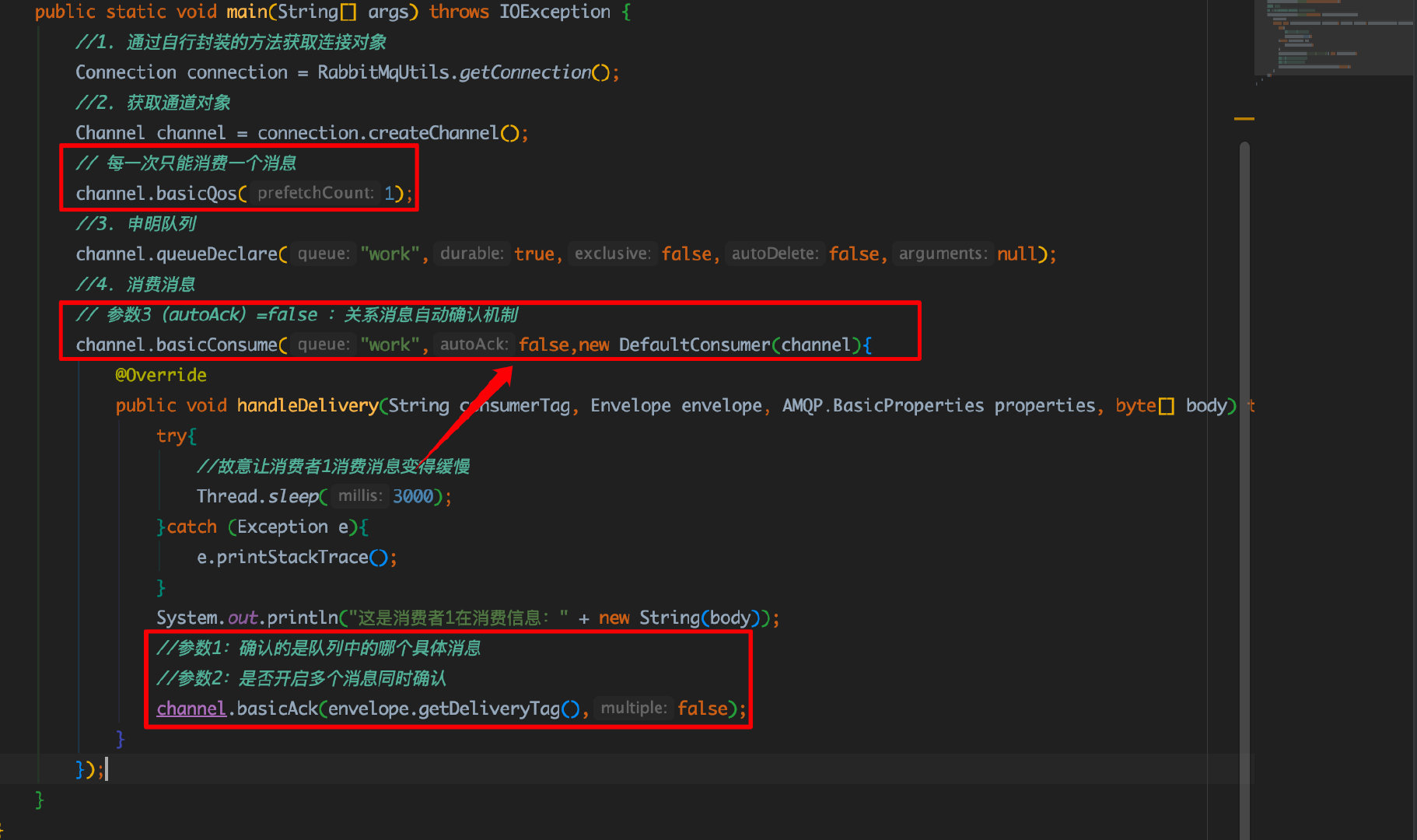Click the queueDeclare method call

pos(217,254)
